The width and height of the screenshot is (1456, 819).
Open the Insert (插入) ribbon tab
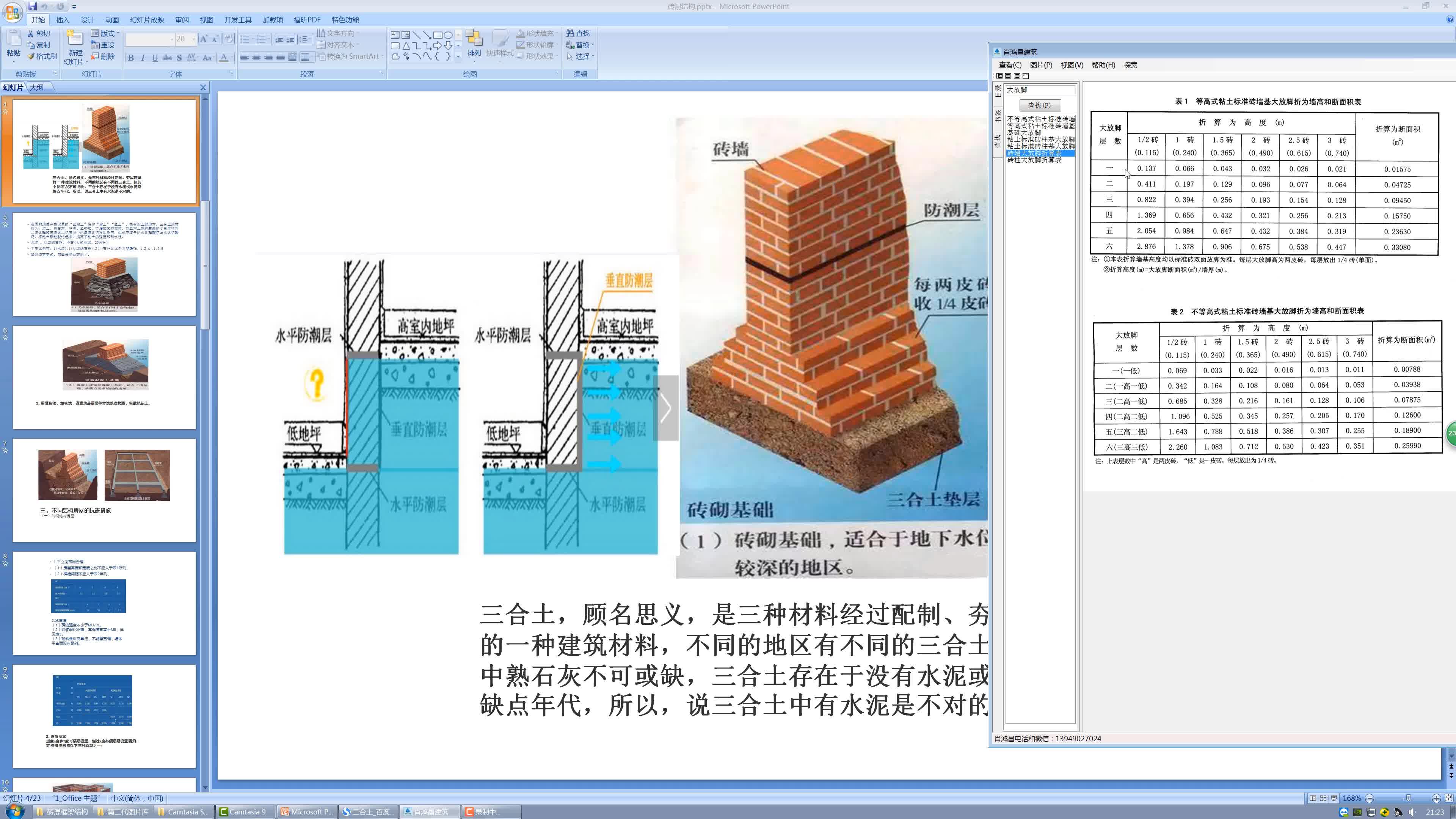pos(62,20)
